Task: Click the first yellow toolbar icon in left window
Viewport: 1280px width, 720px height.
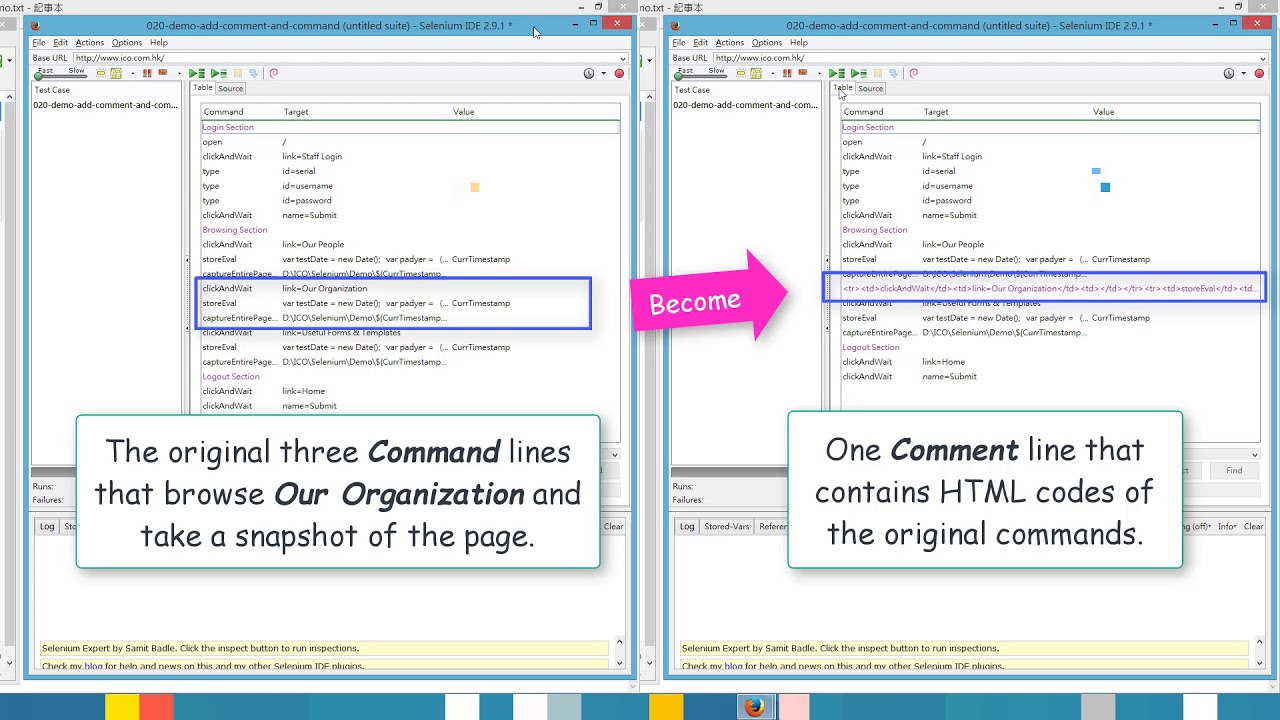Action: click(x=101, y=73)
